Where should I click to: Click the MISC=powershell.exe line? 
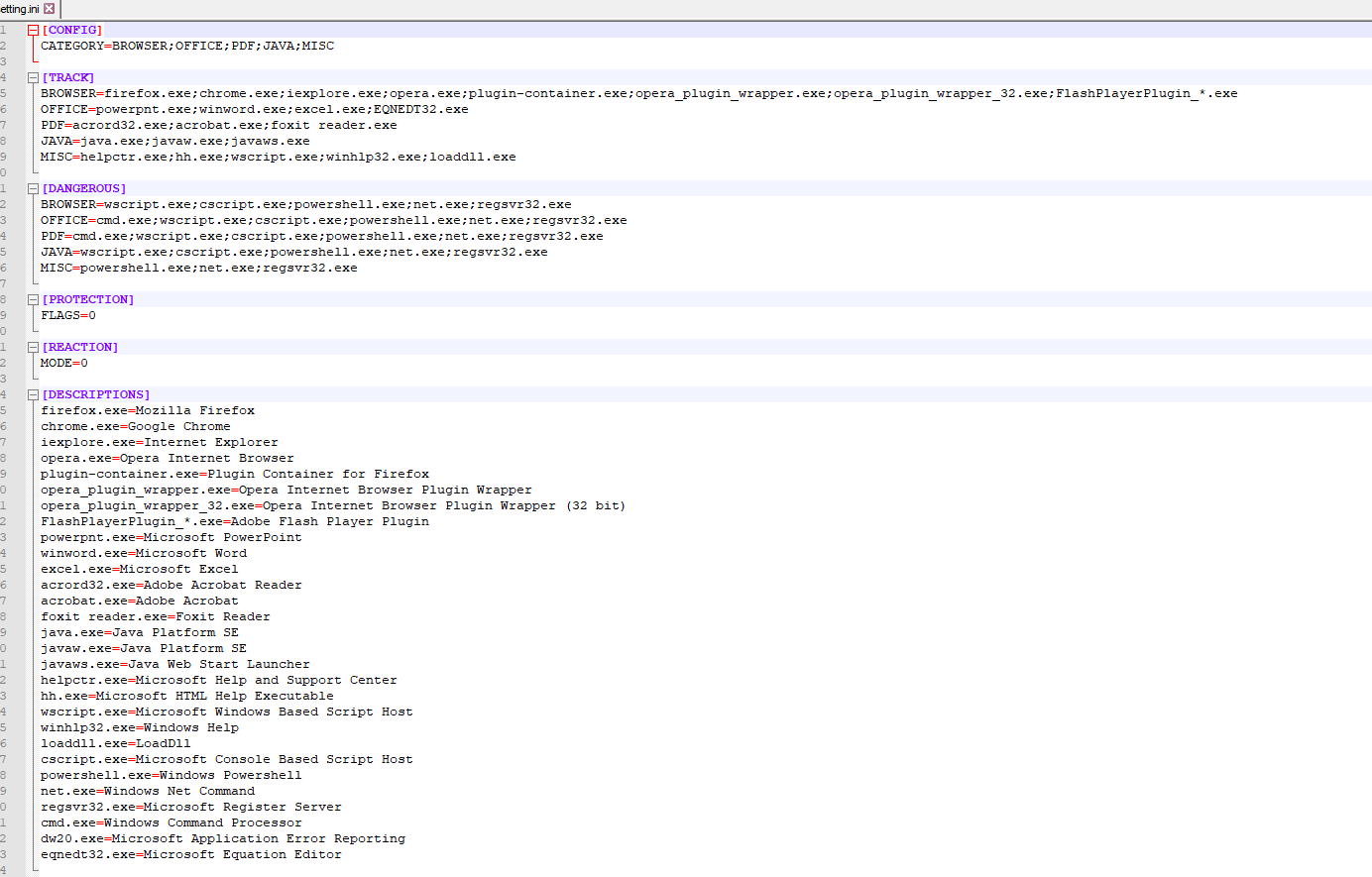tap(199, 268)
